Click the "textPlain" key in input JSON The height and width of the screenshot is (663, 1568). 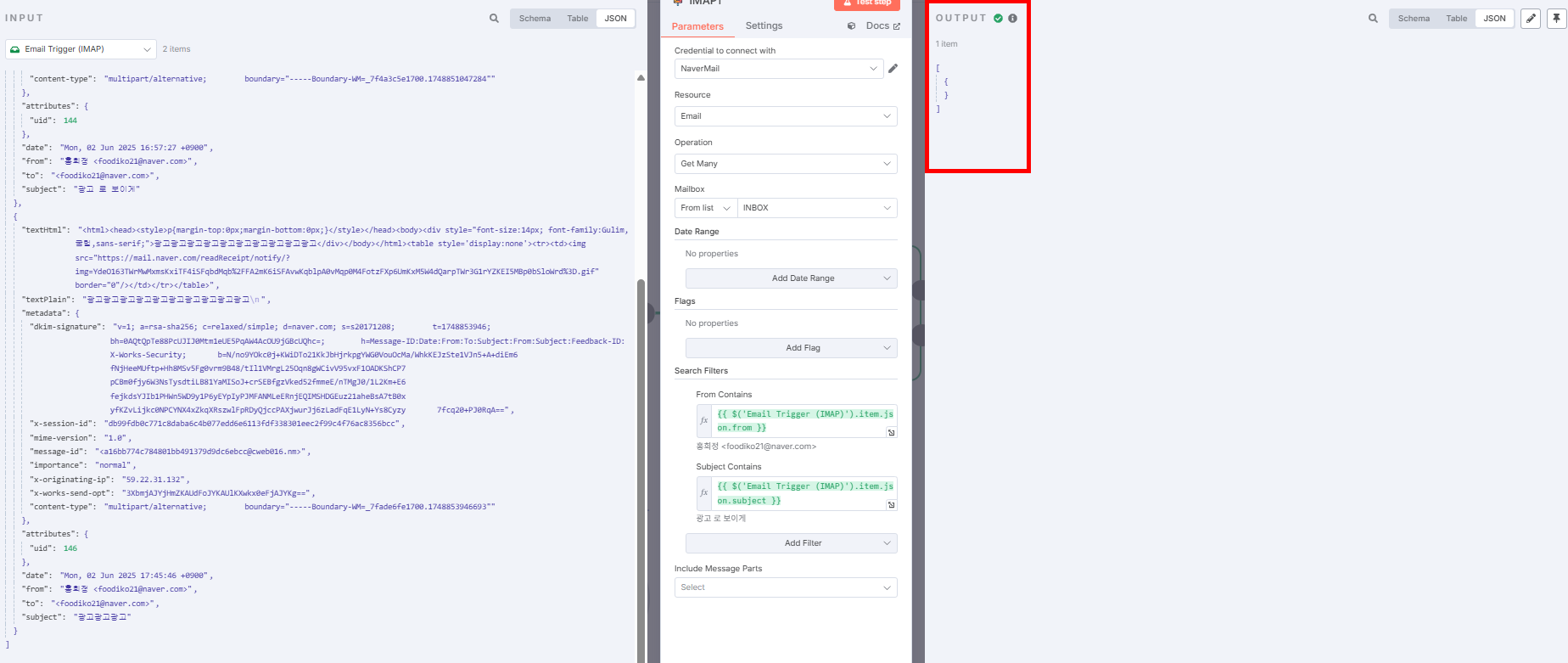click(47, 300)
